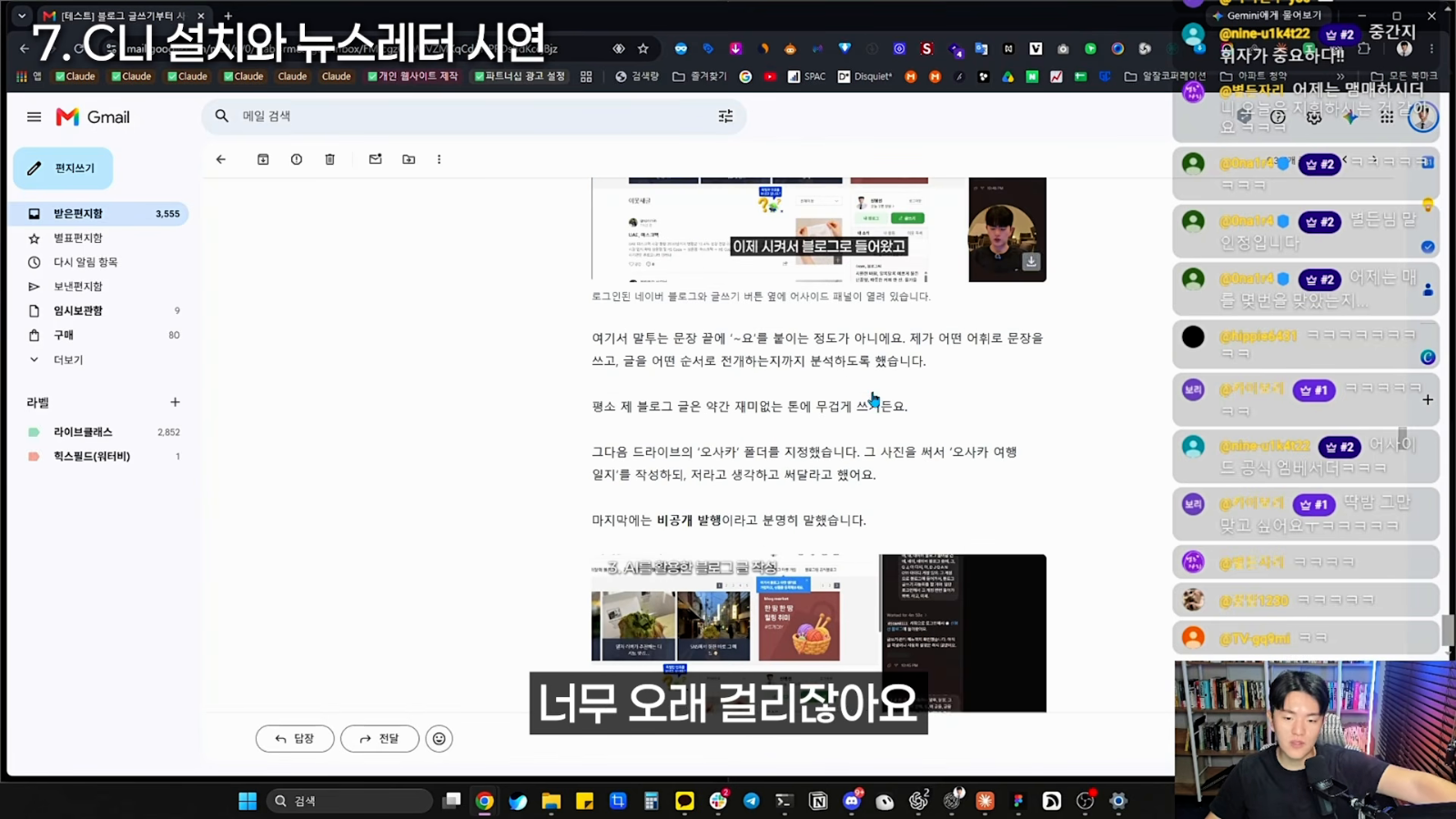Image resolution: width=1456 pixels, height=819 pixels.
Task: Go back to the inbox list
Action: coord(220,159)
